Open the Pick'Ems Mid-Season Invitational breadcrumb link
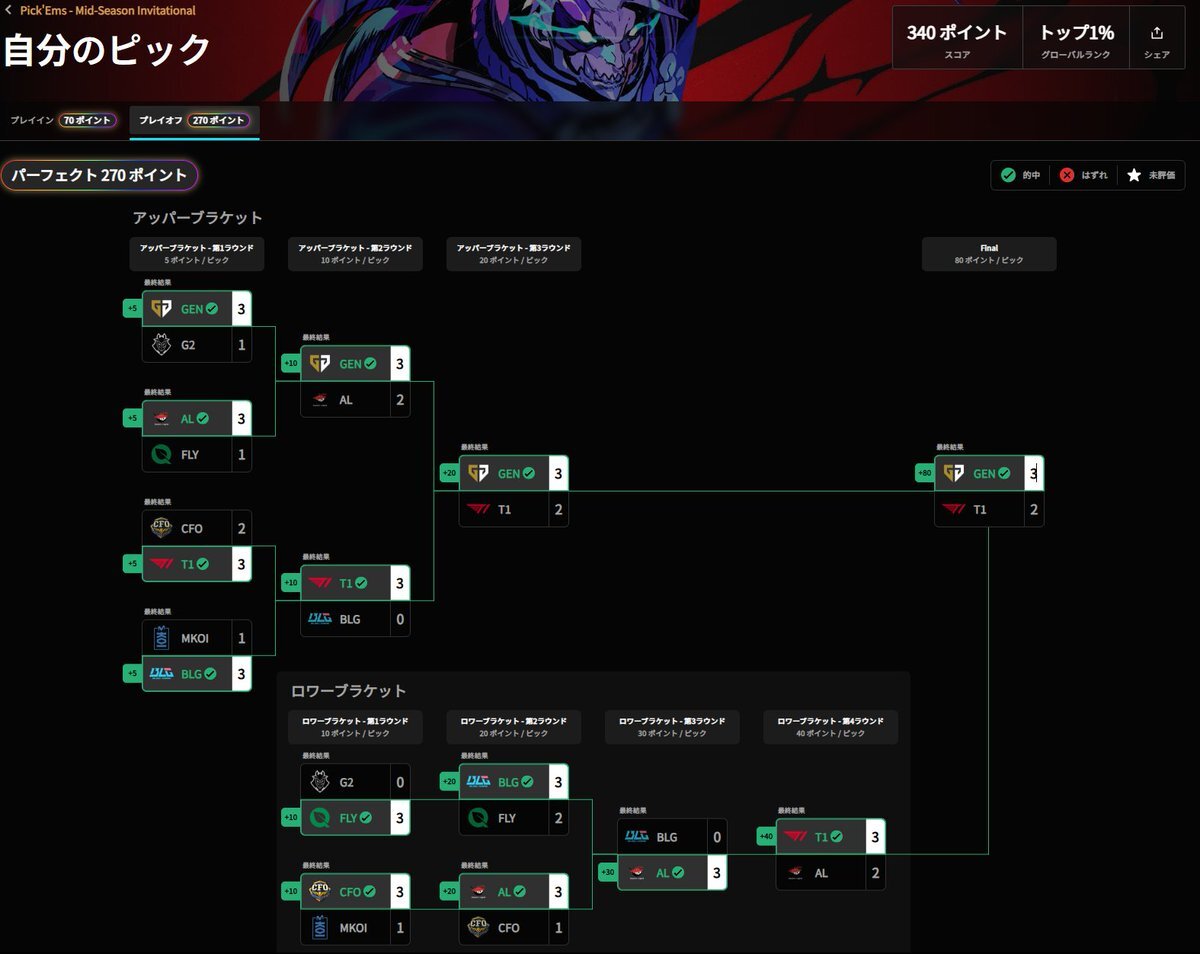 tap(108, 11)
